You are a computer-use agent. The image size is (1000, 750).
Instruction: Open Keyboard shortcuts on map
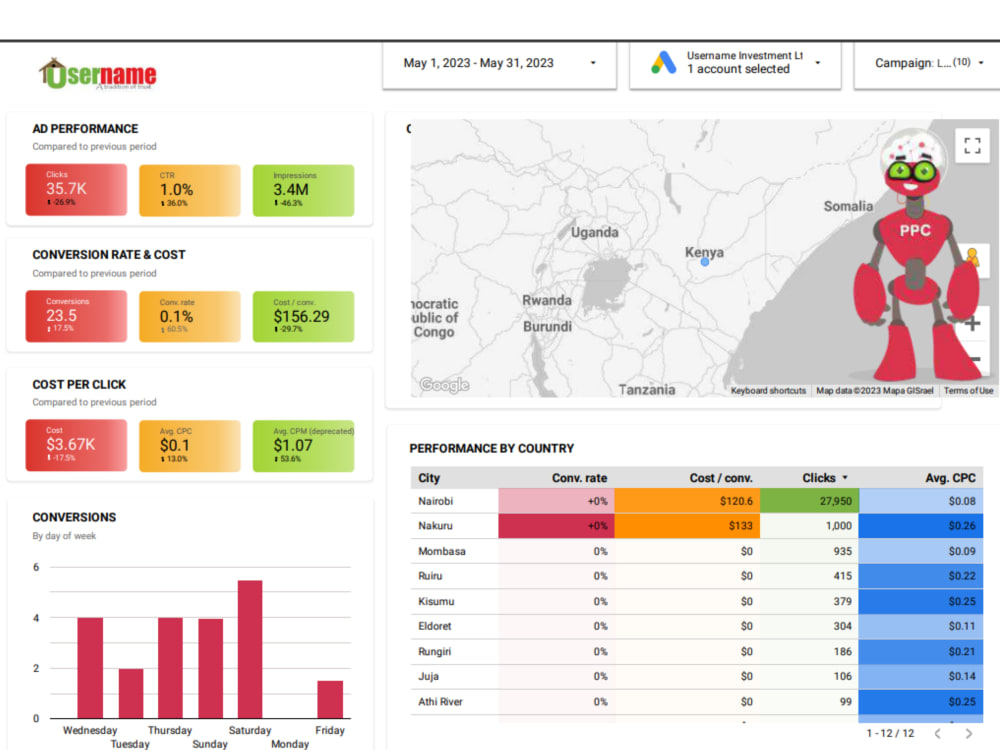[768, 390]
